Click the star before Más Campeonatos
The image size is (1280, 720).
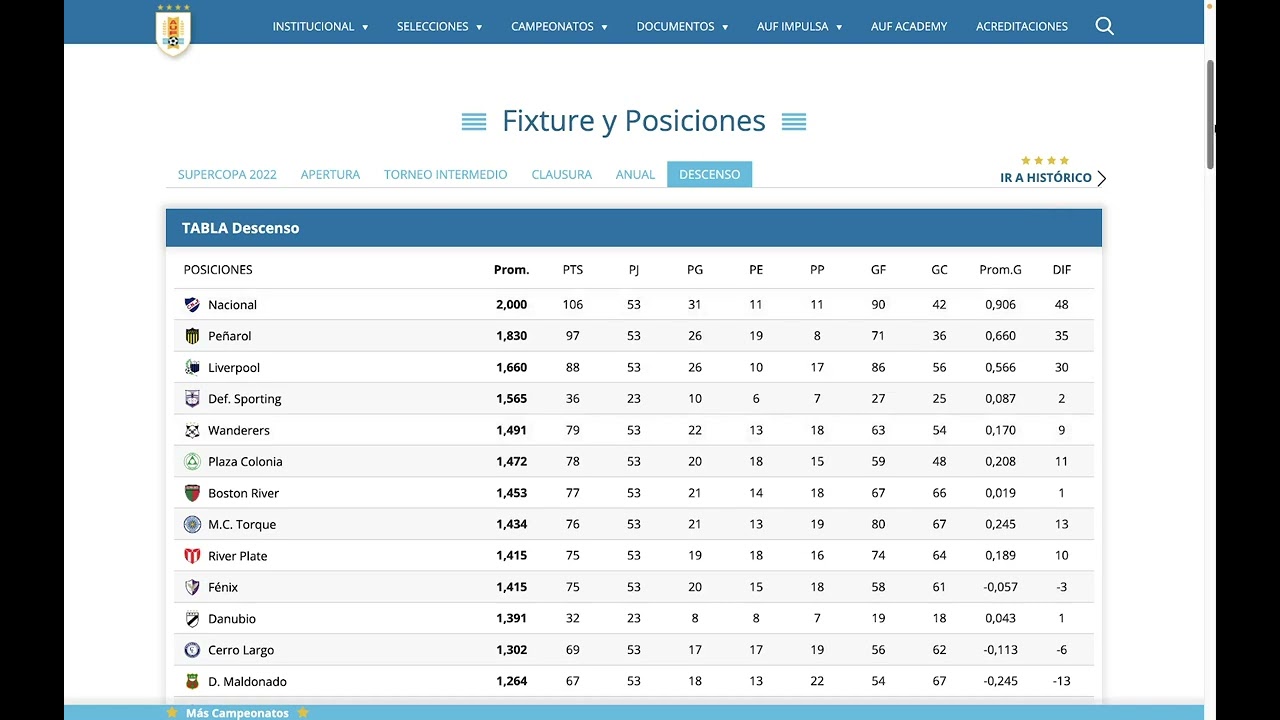(172, 712)
